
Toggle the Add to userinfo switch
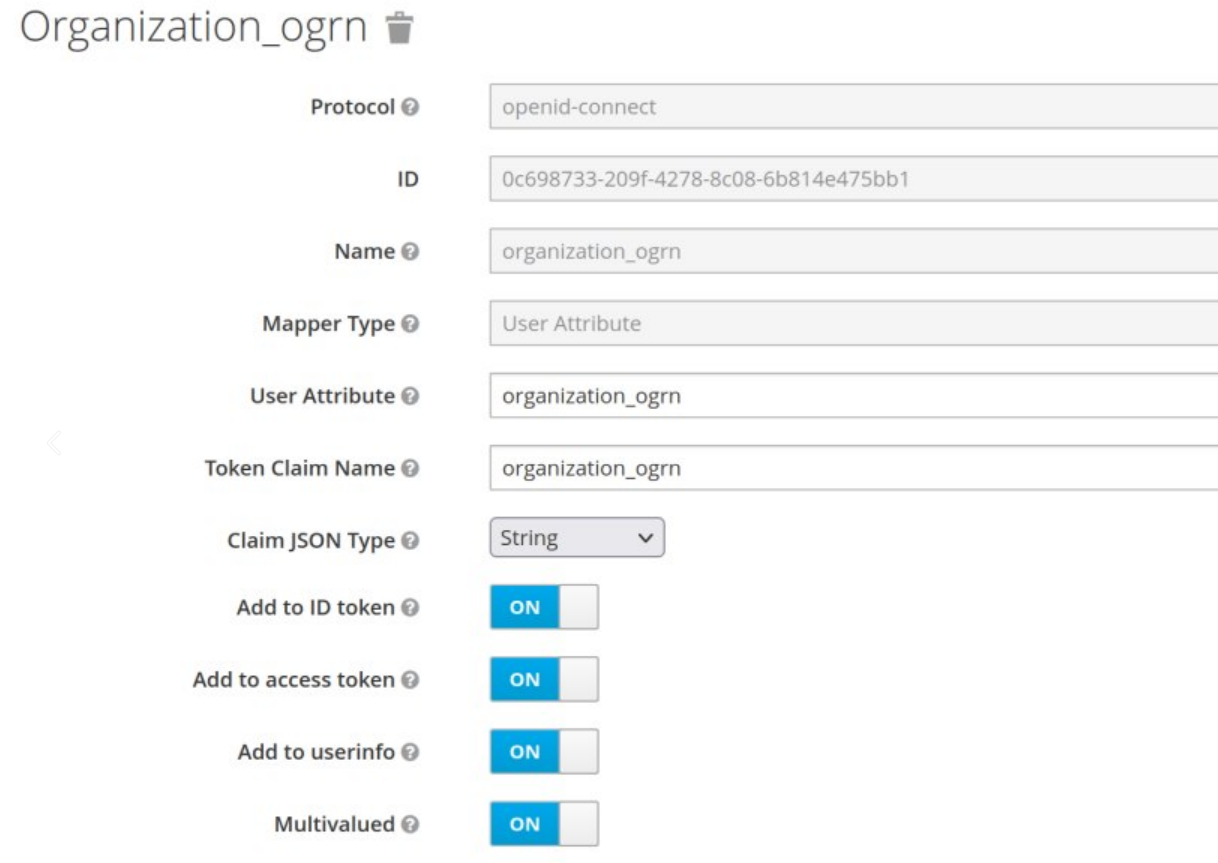pos(544,752)
